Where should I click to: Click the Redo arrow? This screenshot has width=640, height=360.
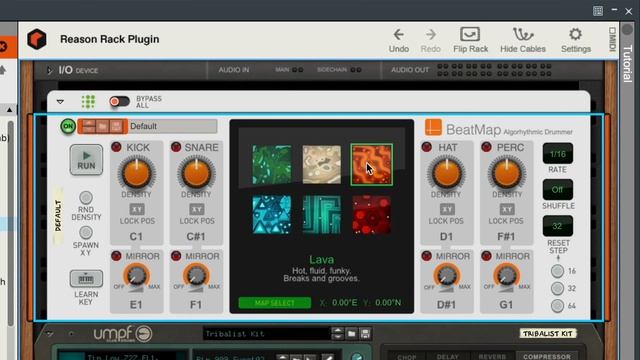[x=430, y=40]
